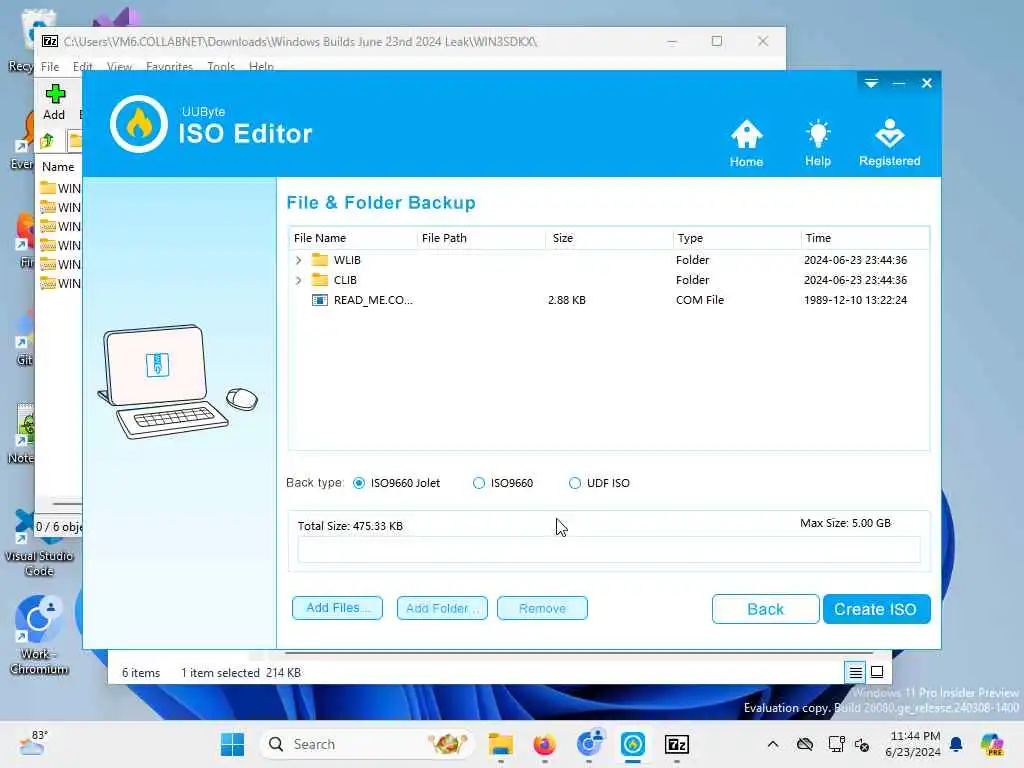Go Back to the previous screen
Viewport: 1024px width, 768px height.
pyautogui.click(x=765, y=609)
